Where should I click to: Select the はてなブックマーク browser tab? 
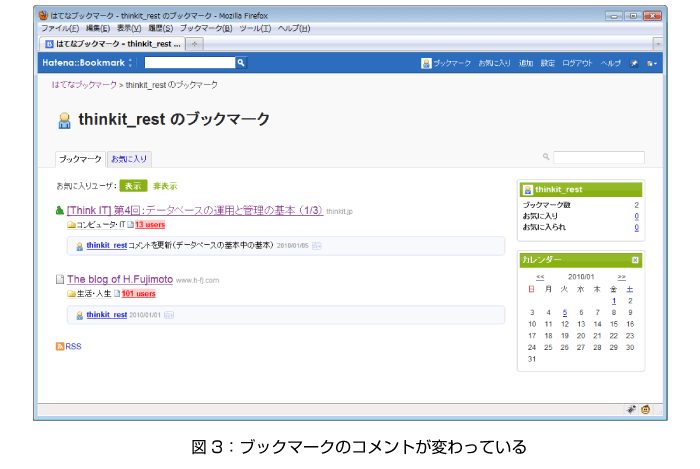(x=112, y=44)
